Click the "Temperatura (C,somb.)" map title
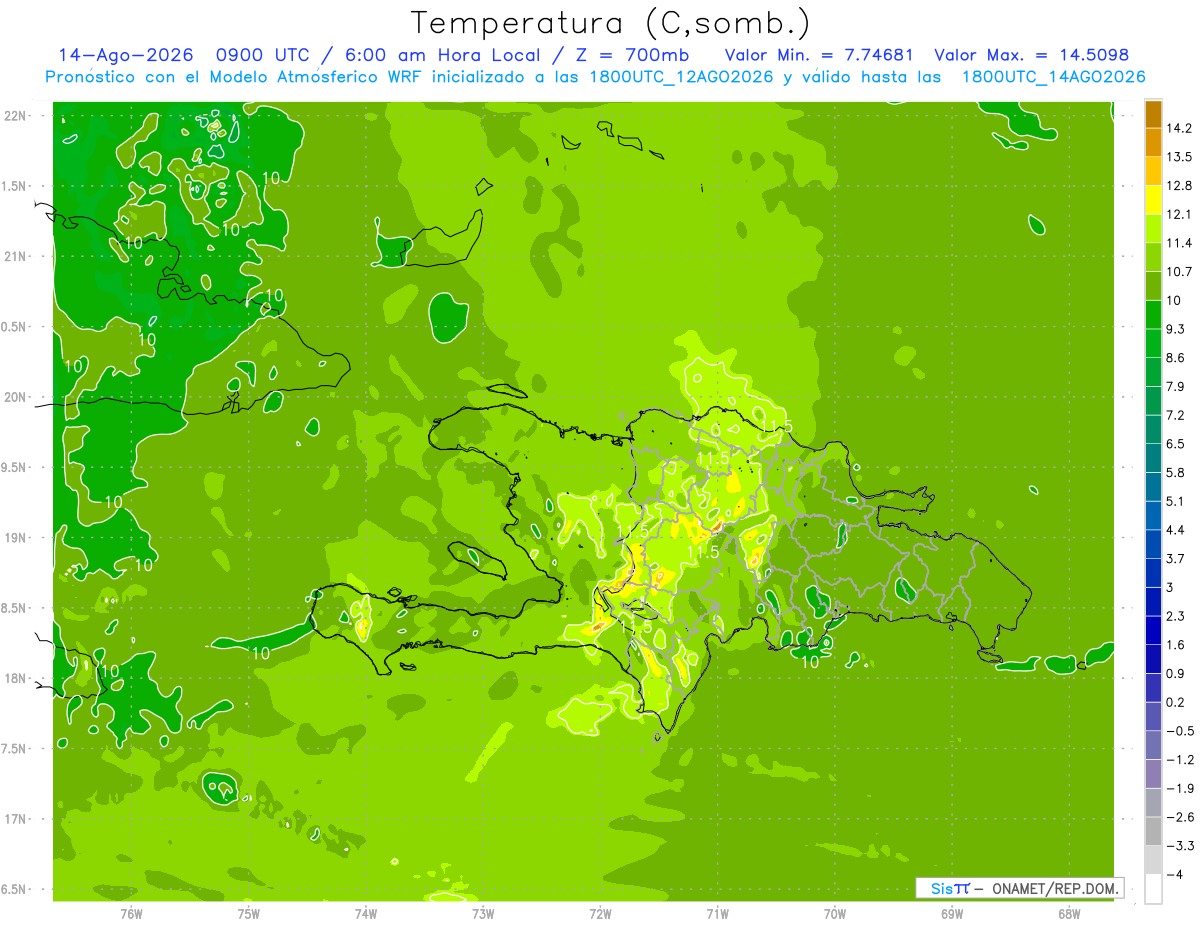This screenshot has width=1200, height=927. (611, 22)
